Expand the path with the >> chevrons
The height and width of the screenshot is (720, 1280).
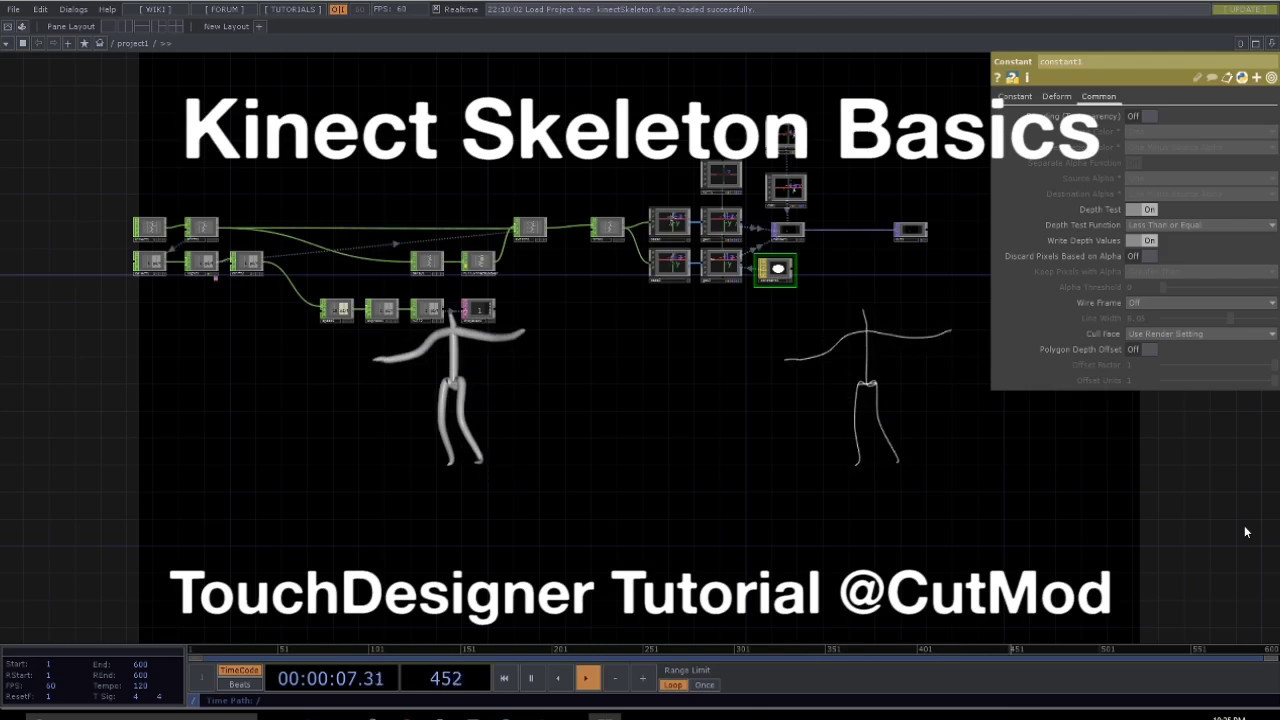coord(166,43)
